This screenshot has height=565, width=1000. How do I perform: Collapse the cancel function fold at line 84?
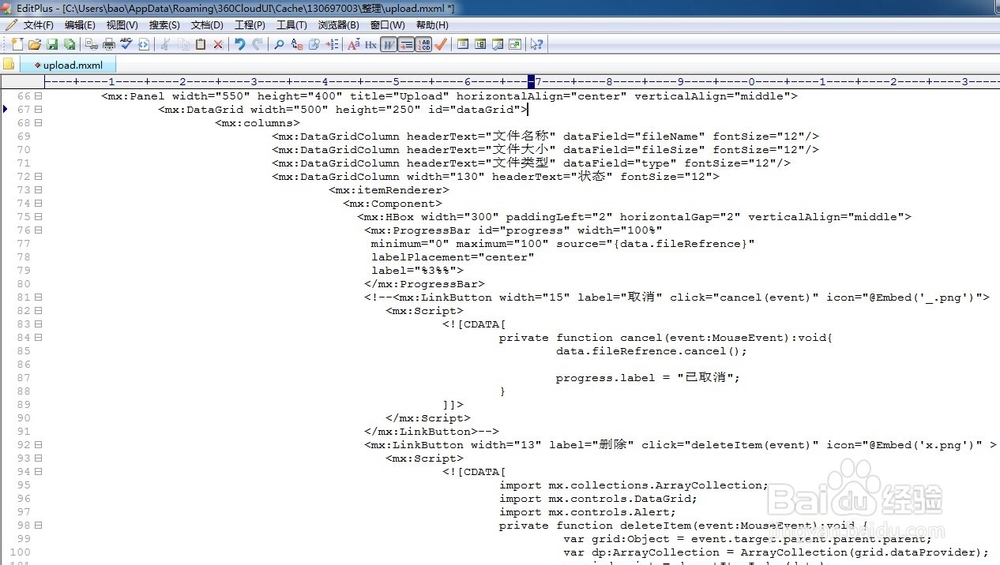click(x=38, y=337)
